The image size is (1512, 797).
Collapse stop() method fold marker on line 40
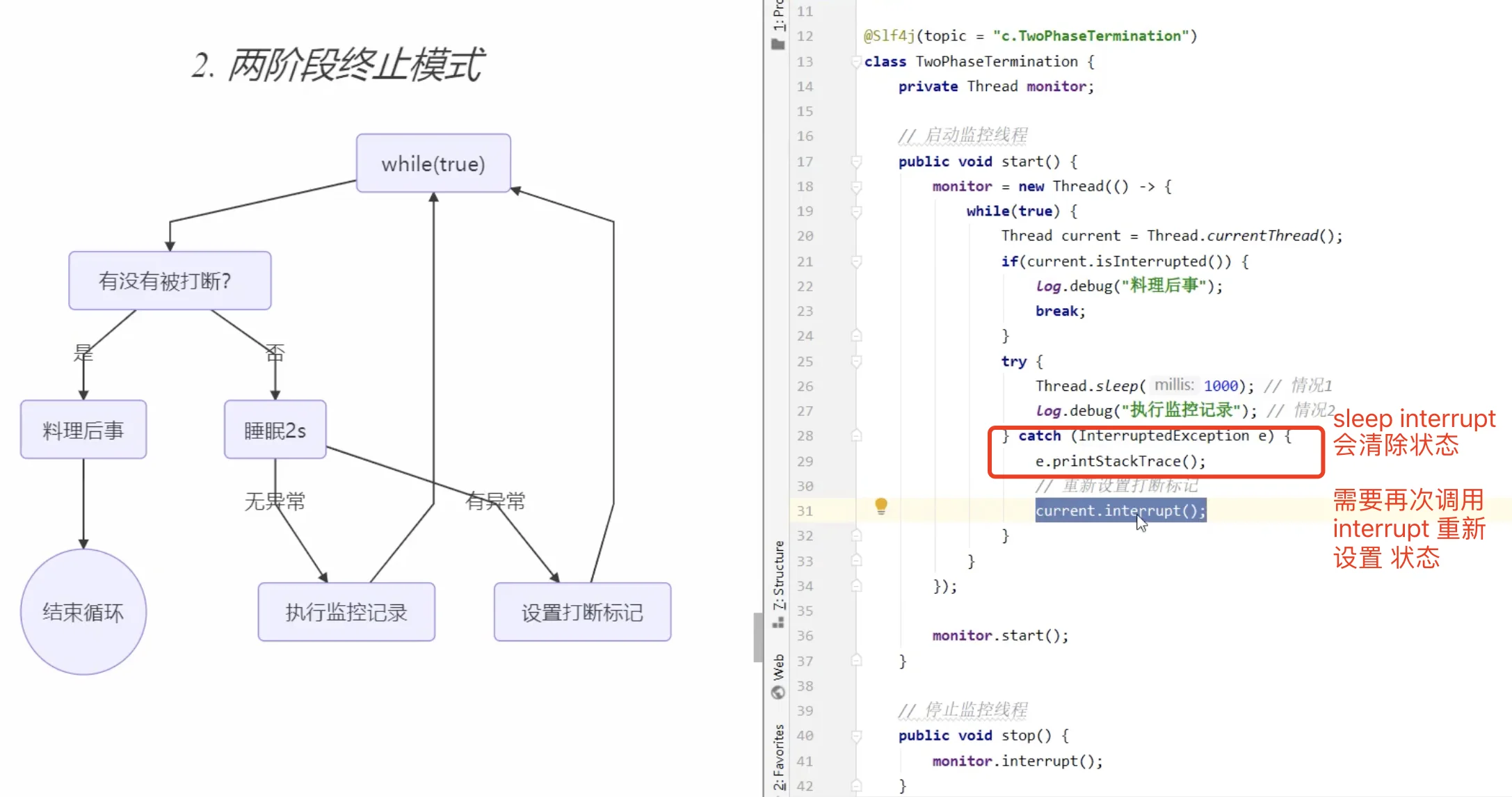(856, 736)
